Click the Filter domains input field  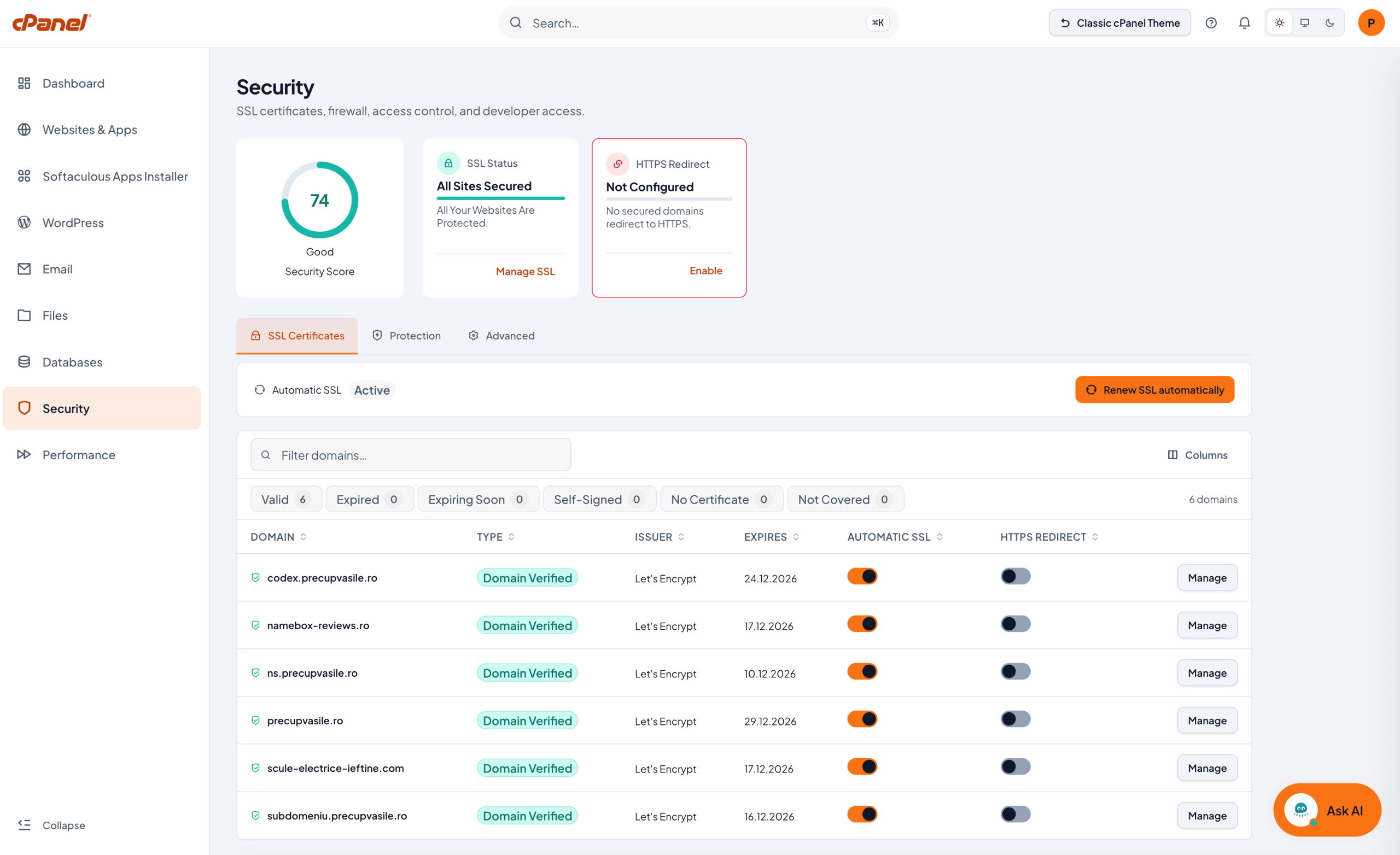tap(411, 454)
